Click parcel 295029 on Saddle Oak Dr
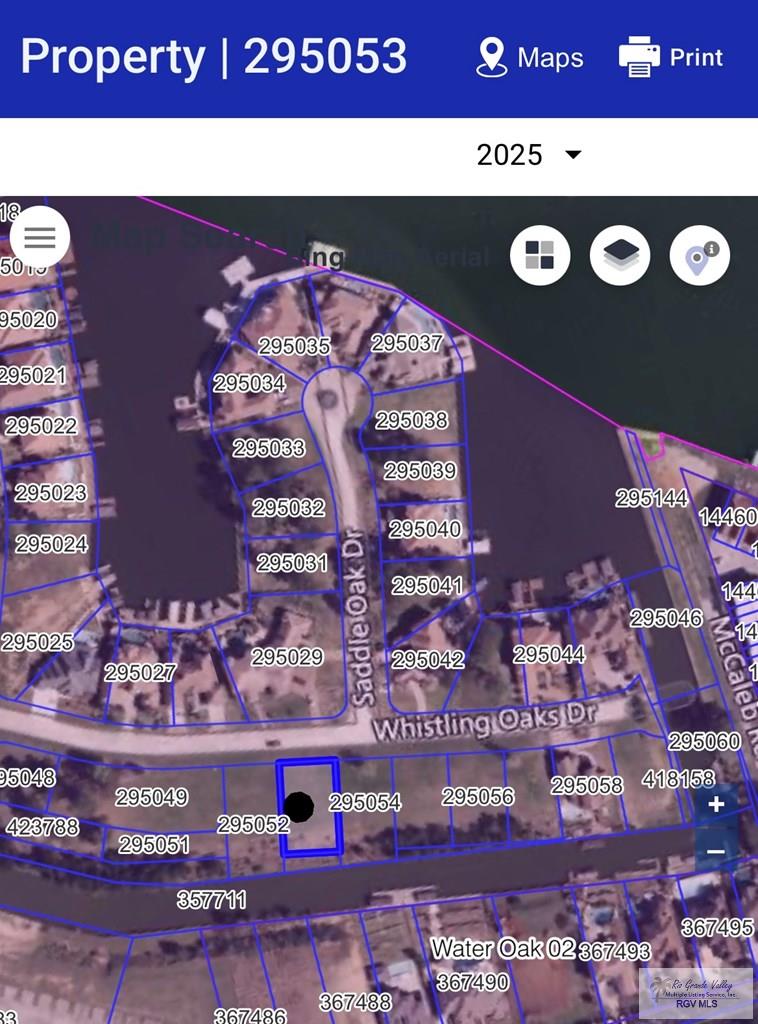Screen dimensions: 758x1024 [287, 657]
